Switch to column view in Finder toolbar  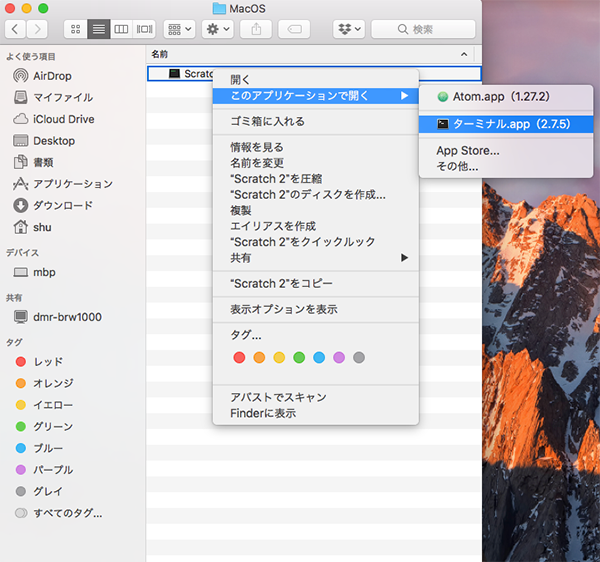point(121,29)
